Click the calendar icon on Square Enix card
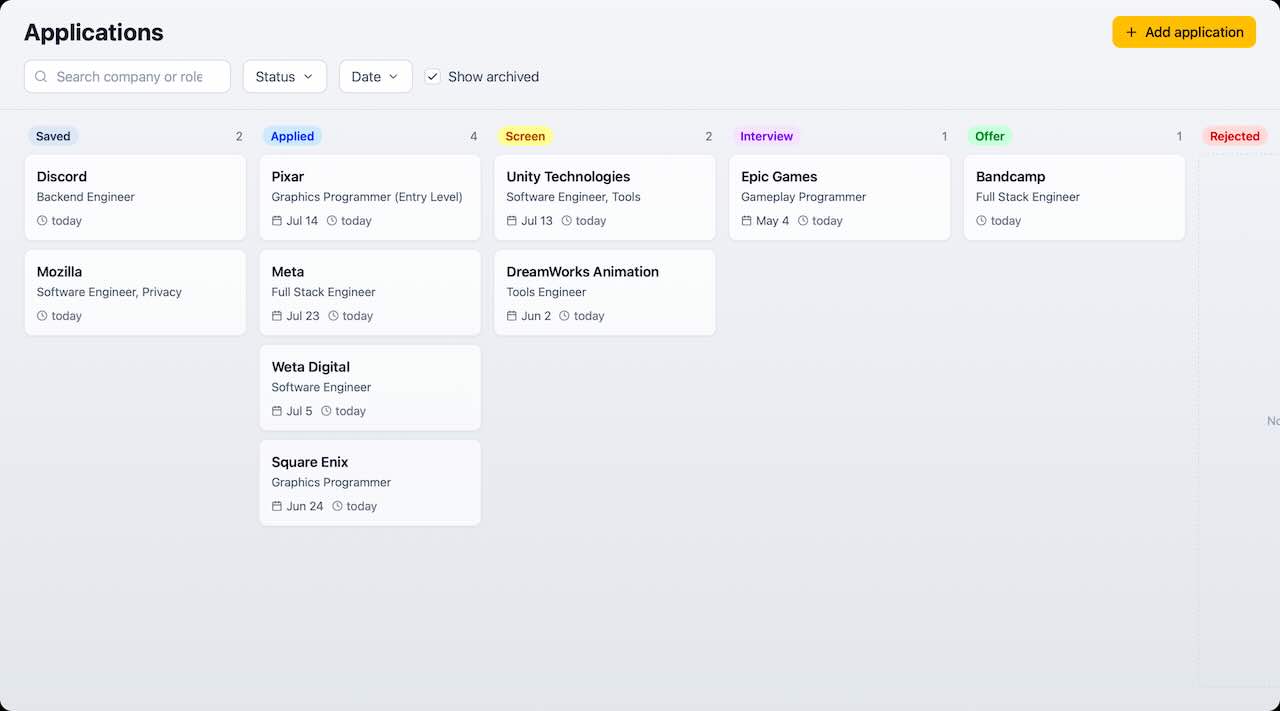This screenshot has width=1280, height=711. [277, 506]
